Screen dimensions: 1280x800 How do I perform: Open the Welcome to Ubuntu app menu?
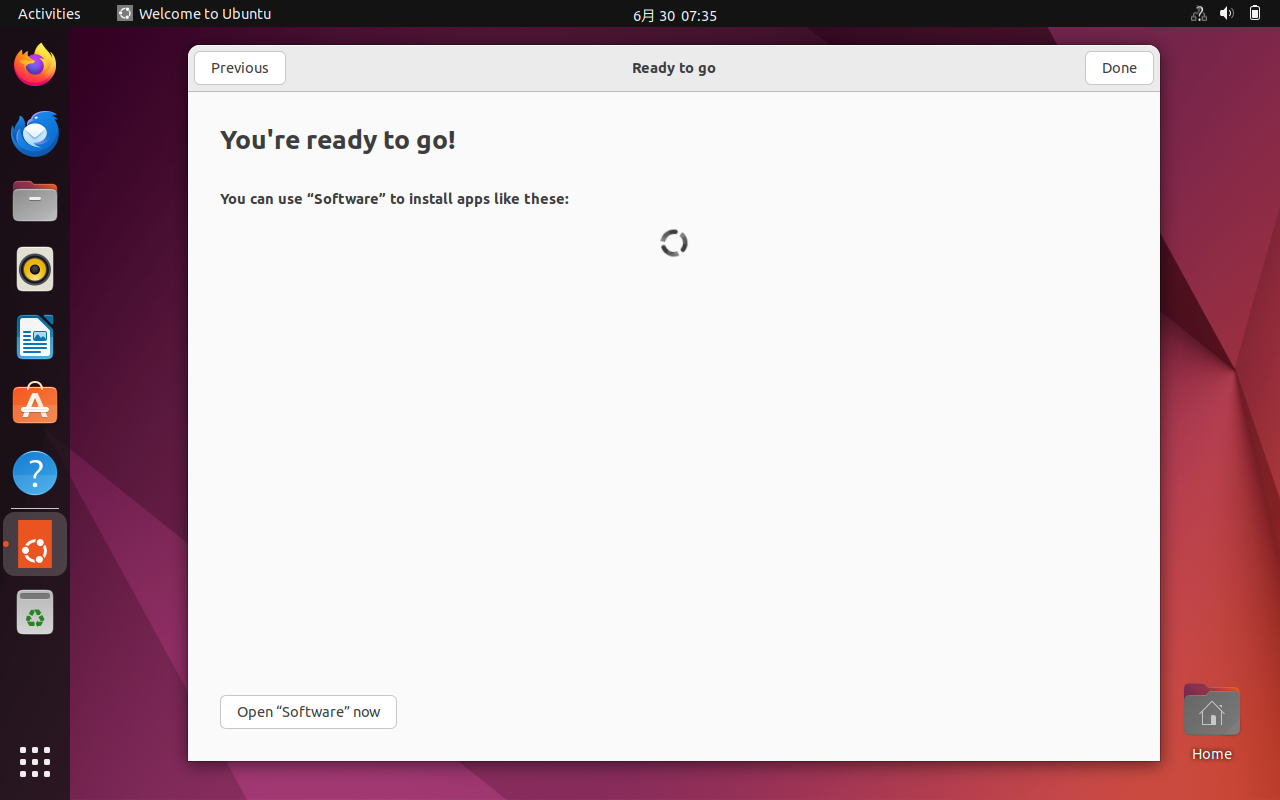click(x=195, y=14)
